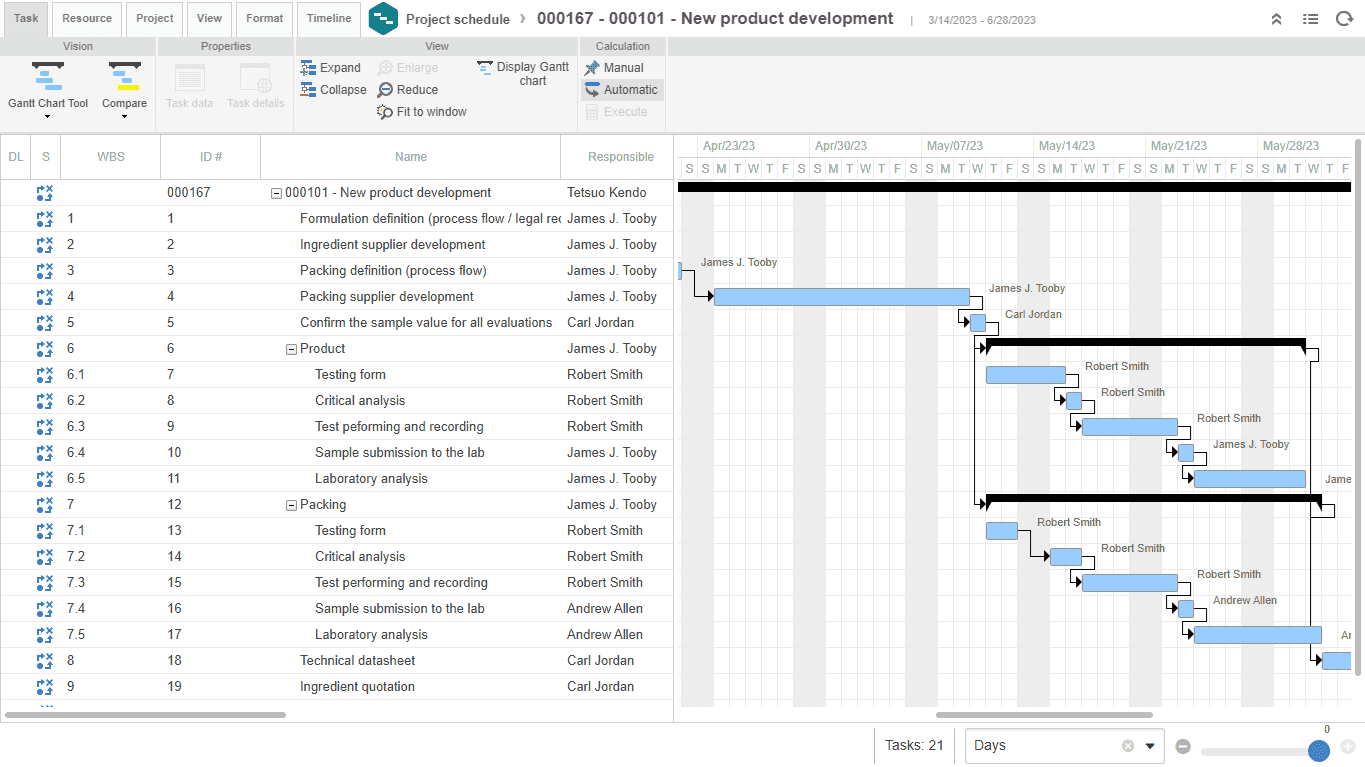This screenshot has width=1365, height=767.
Task: Click the Tasks: 21 status text
Action: (914, 746)
